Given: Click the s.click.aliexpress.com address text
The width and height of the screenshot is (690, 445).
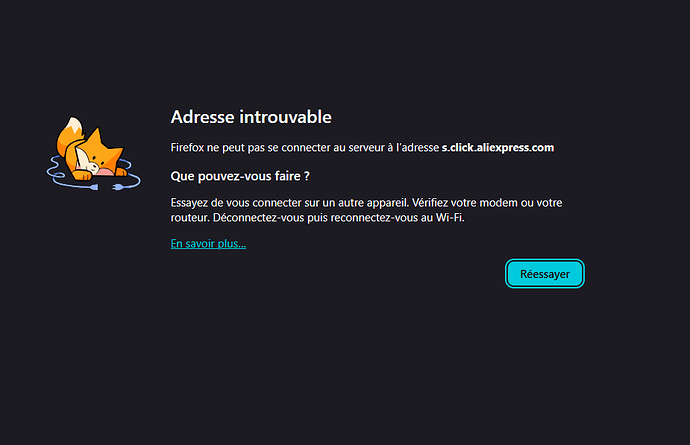Looking at the screenshot, I should (498, 147).
